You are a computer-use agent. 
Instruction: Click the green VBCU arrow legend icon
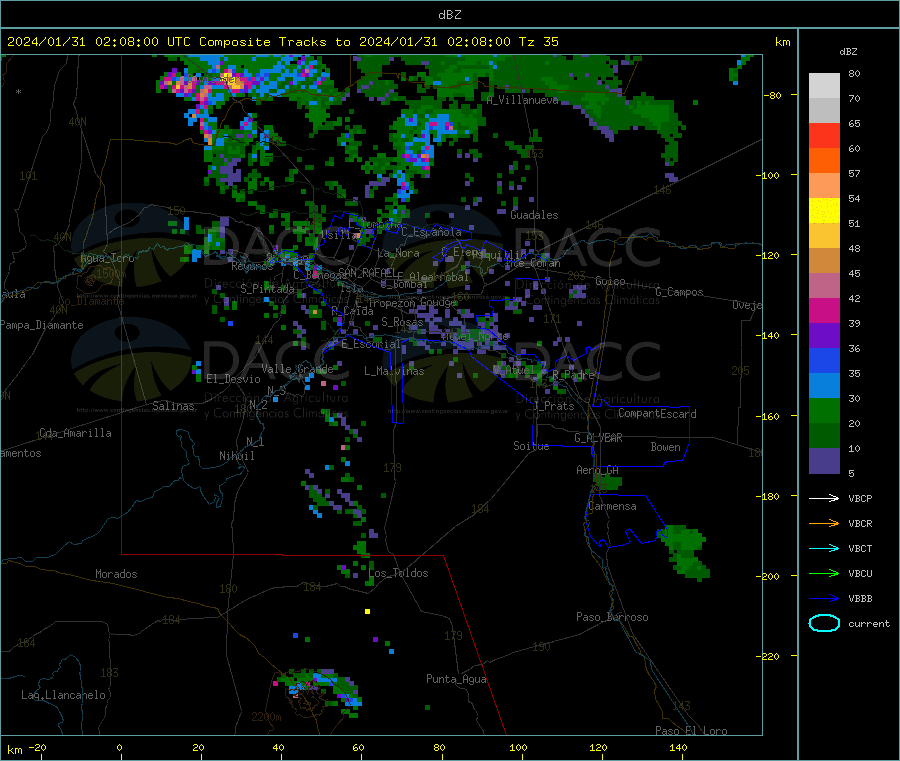pyautogui.click(x=824, y=573)
